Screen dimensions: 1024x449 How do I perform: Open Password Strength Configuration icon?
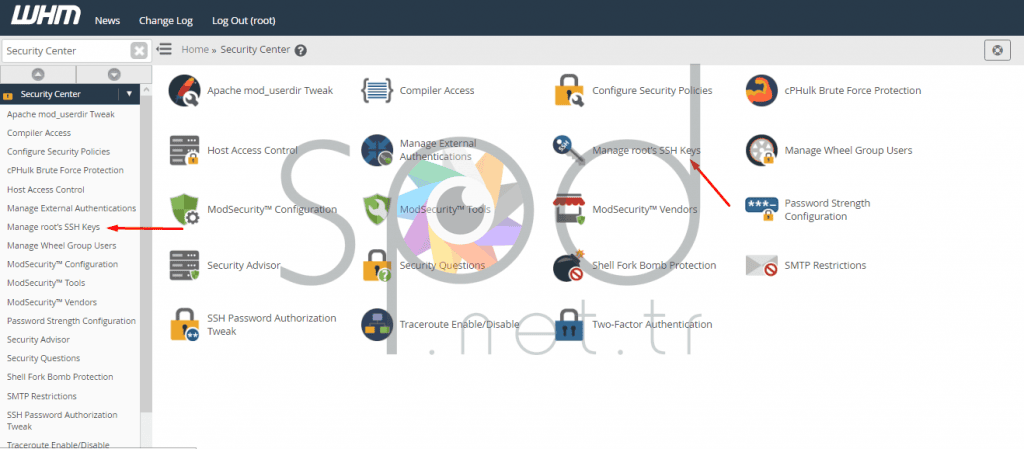pyautogui.click(x=761, y=209)
